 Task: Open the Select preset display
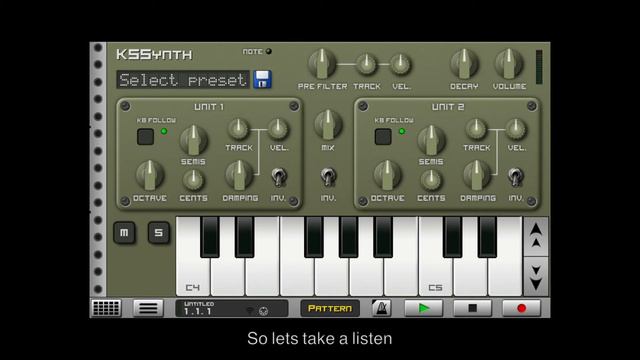point(183,80)
